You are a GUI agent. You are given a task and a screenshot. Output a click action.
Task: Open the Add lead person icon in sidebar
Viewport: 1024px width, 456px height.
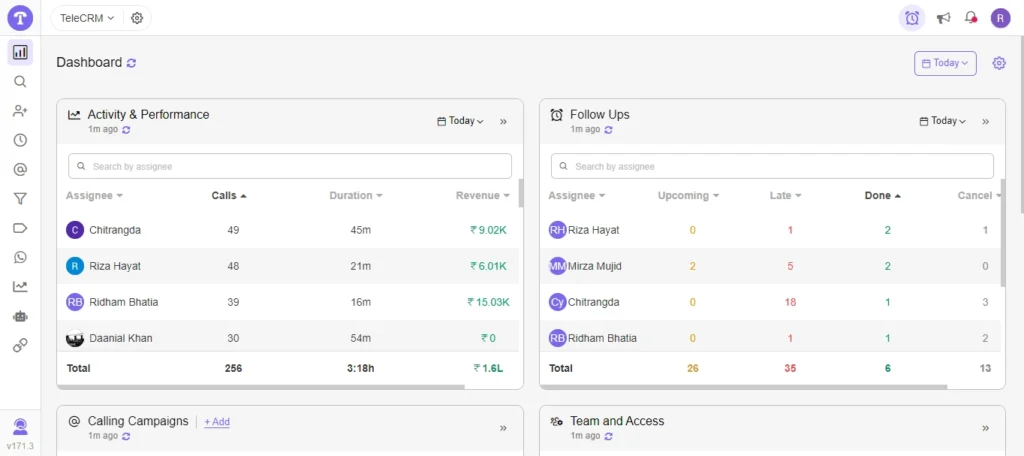[x=20, y=111]
